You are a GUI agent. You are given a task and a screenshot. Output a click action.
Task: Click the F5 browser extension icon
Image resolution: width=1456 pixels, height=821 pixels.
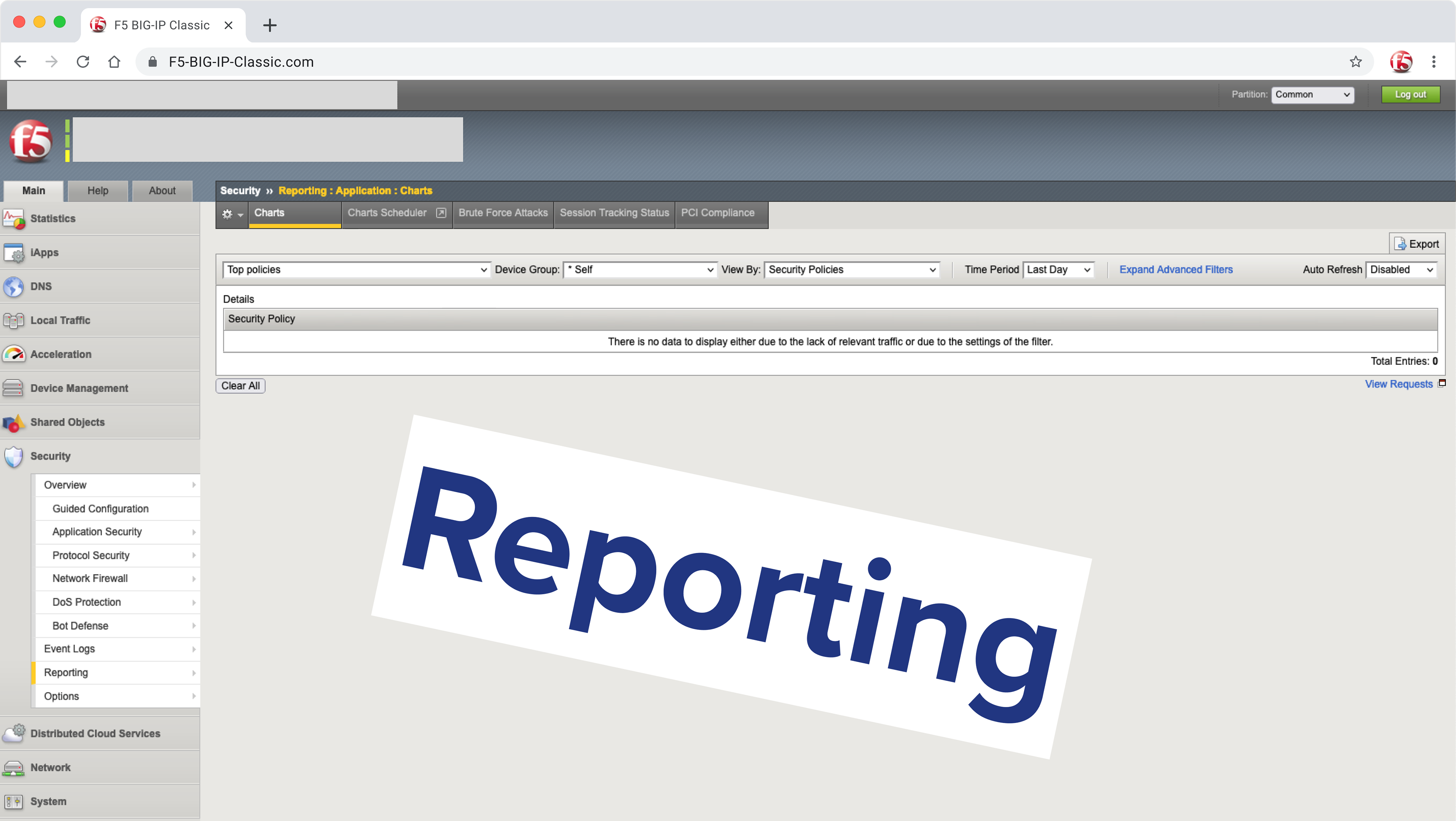(1401, 62)
